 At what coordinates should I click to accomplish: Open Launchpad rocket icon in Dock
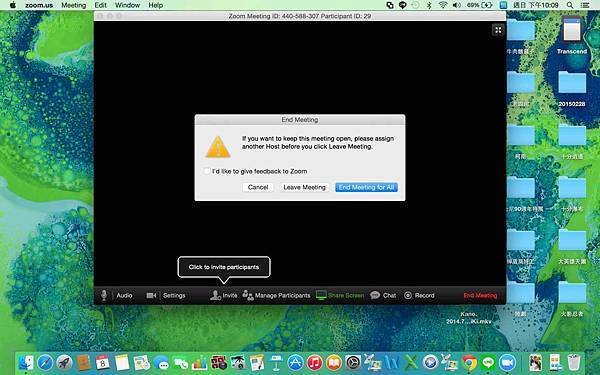[64, 362]
